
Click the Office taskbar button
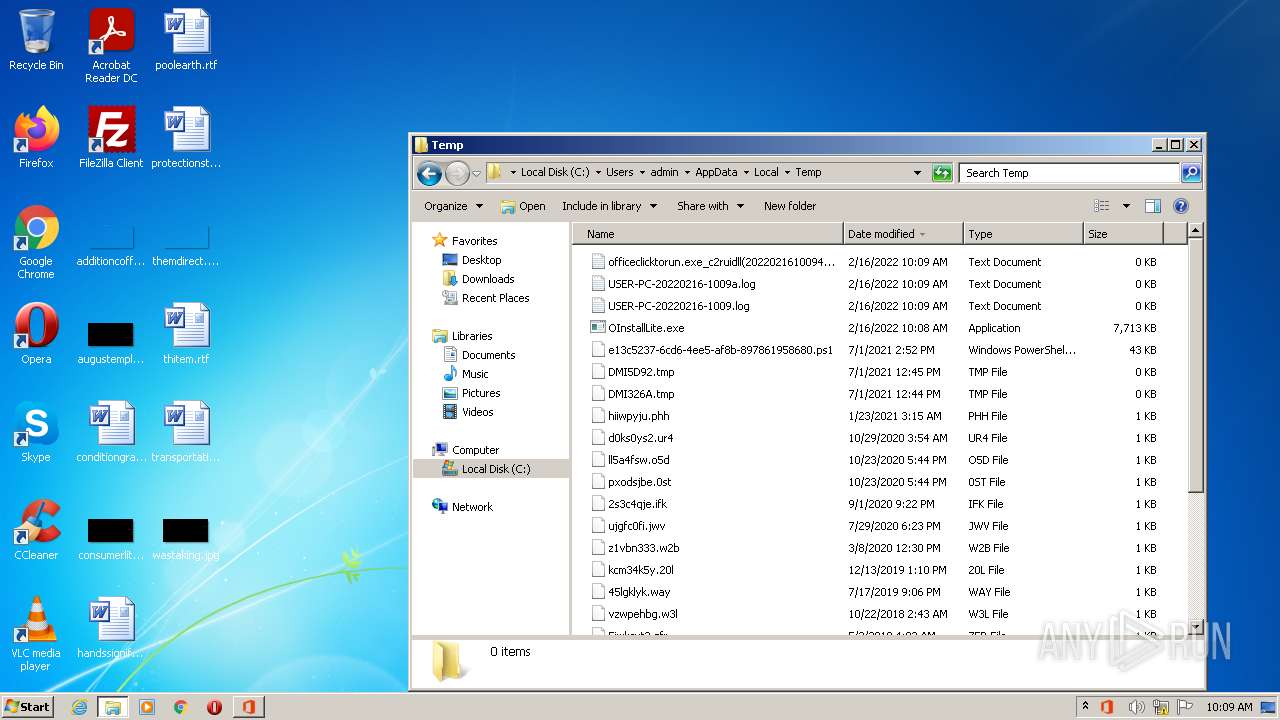248,707
